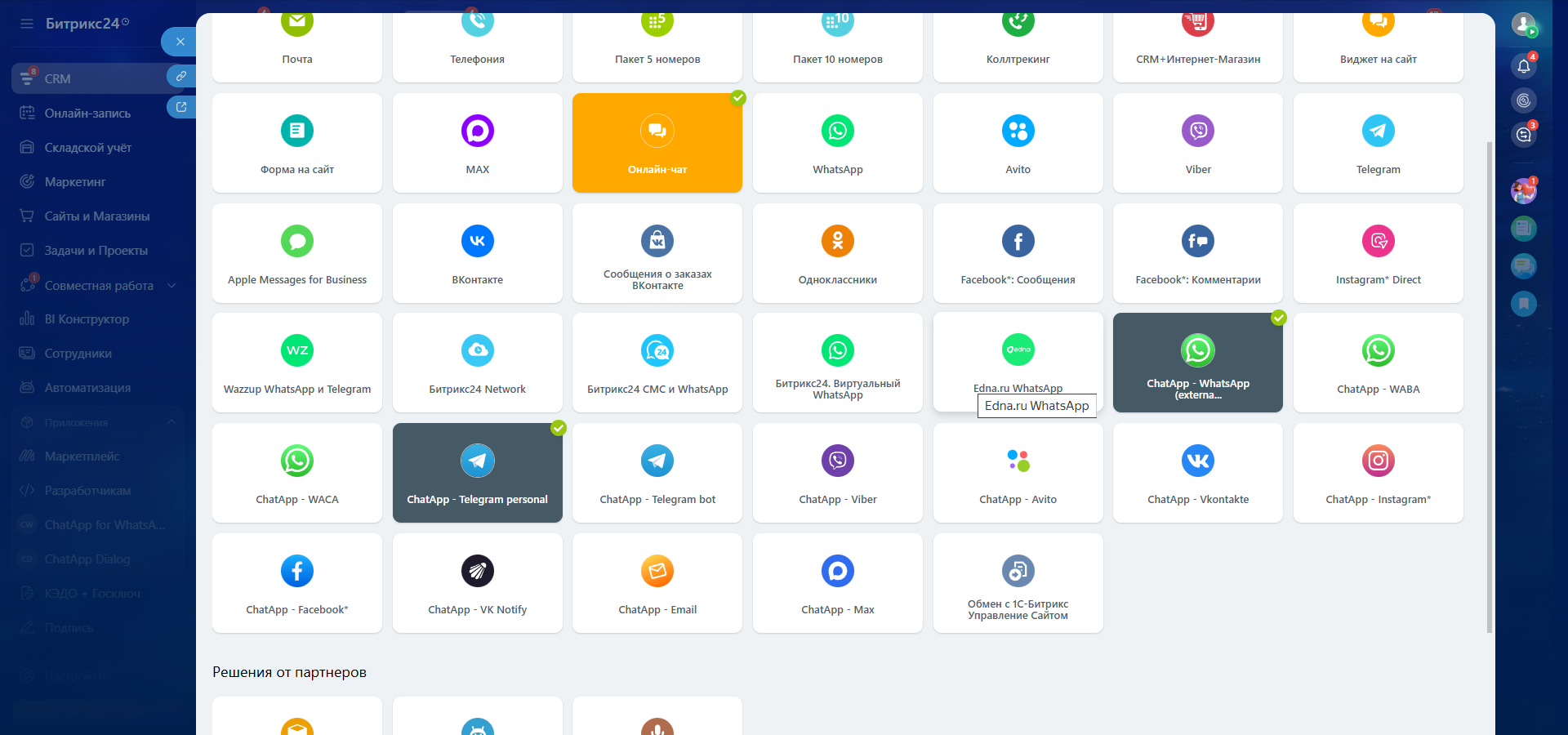Open the Telegram channel tile
The image size is (1568, 735).
click(1378, 143)
